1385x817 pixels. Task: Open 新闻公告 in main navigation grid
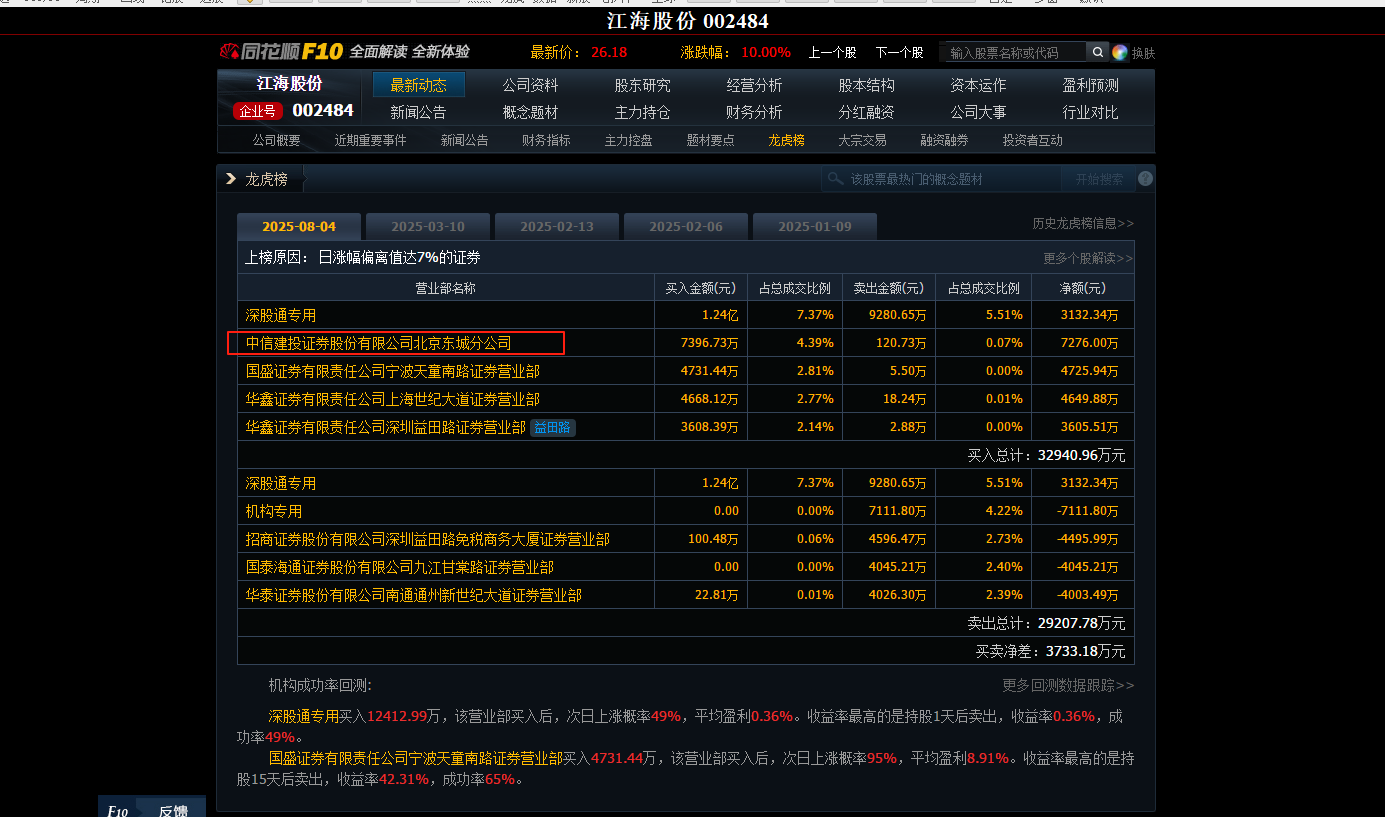pyautogui.click(x=419, y=112)
